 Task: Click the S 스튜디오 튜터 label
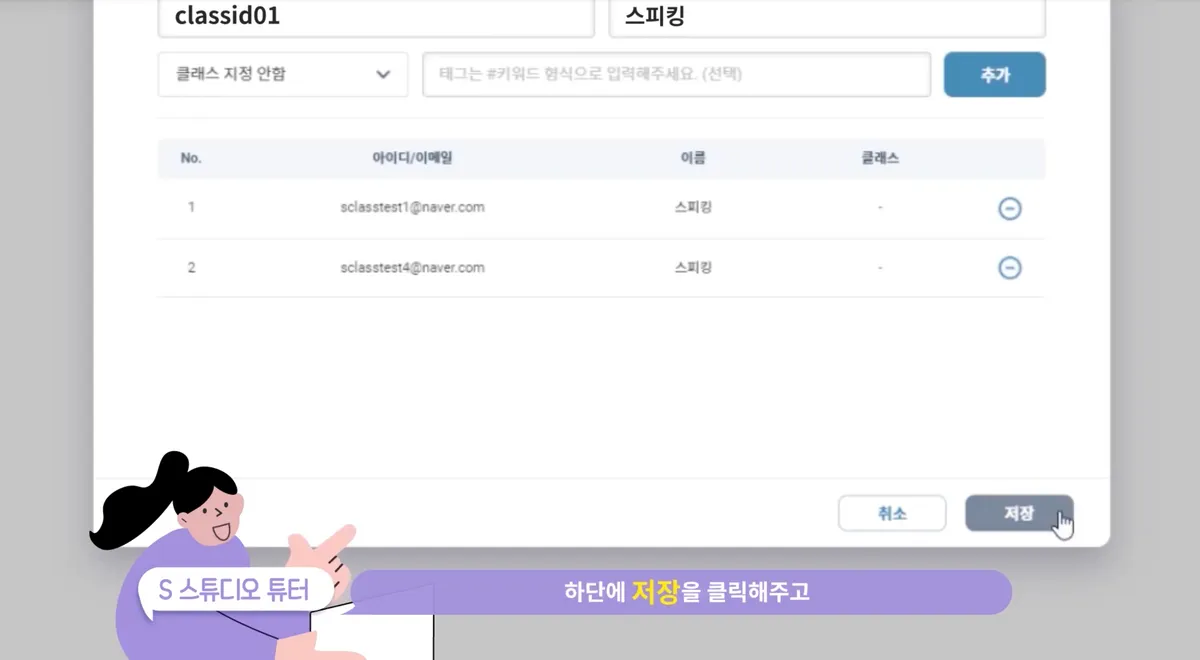[x=233, y=591]
